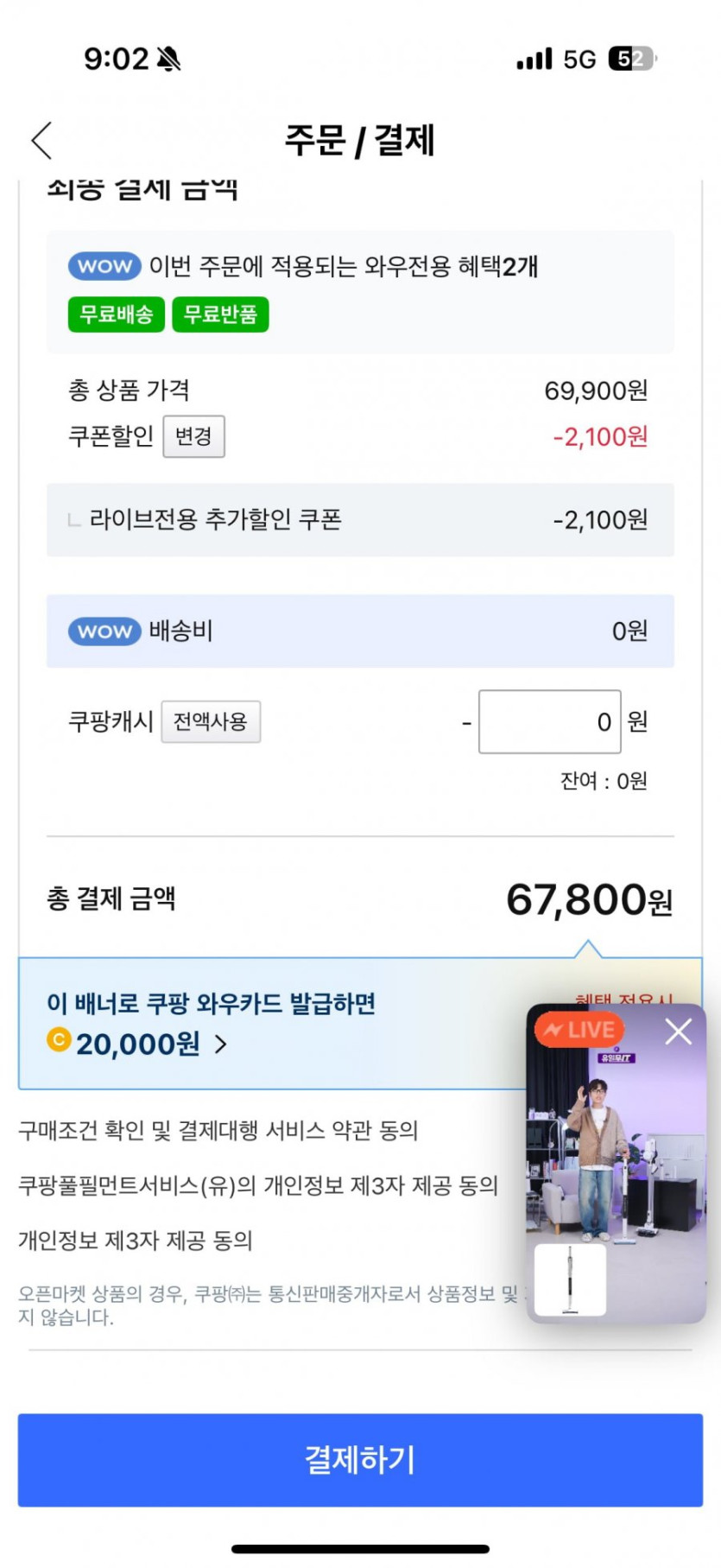Screen dimensions: 721x1568
Task: Tap the WOW badge in benefits banner
Action: point(104,266)
